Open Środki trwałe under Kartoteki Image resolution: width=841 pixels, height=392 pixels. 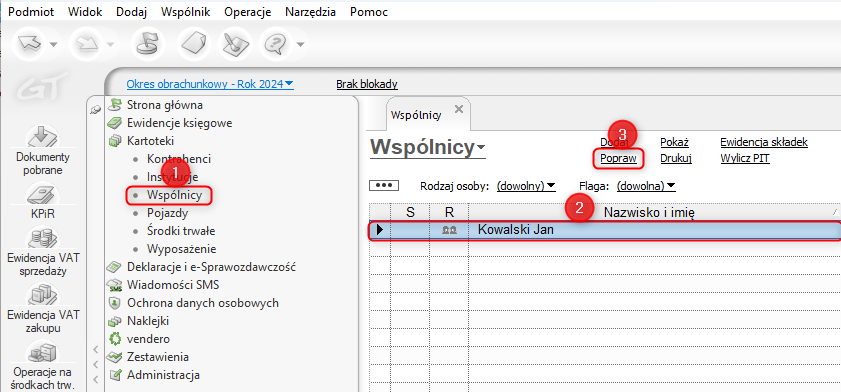(x=181, y=231)
